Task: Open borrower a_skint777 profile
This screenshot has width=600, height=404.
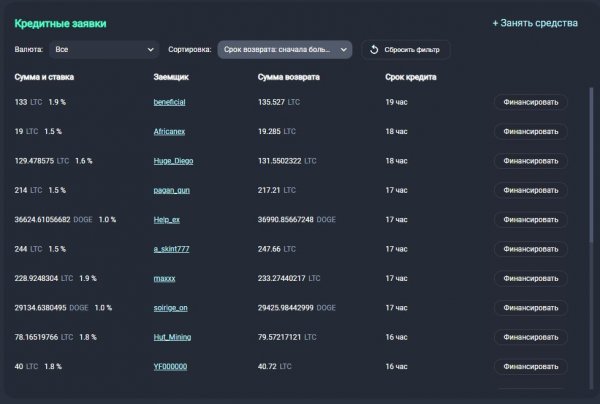Action: tap(170, 249)
